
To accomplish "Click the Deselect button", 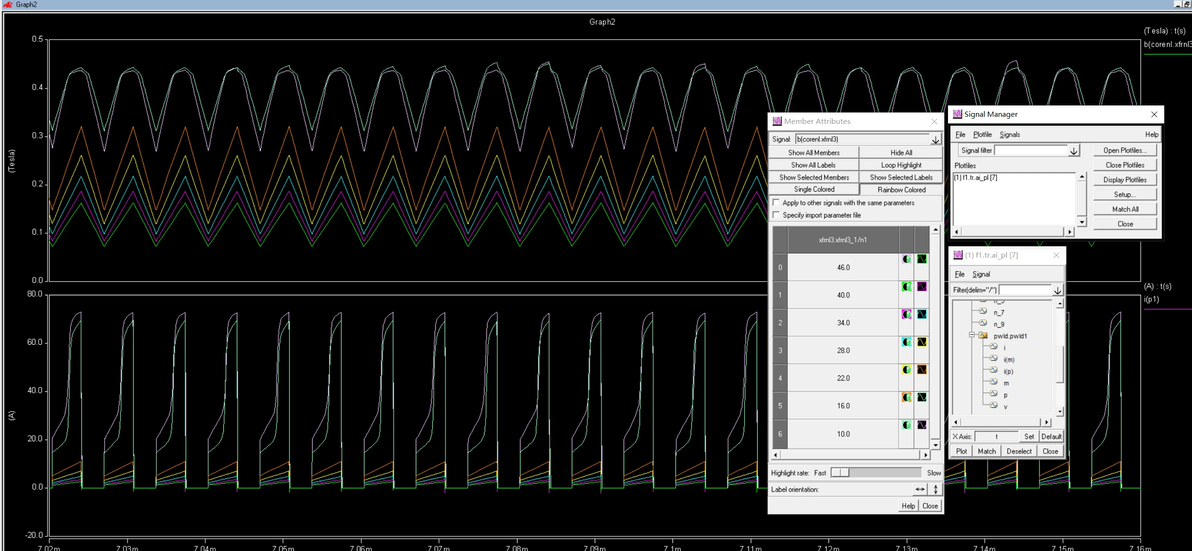I will point(1019,451).
